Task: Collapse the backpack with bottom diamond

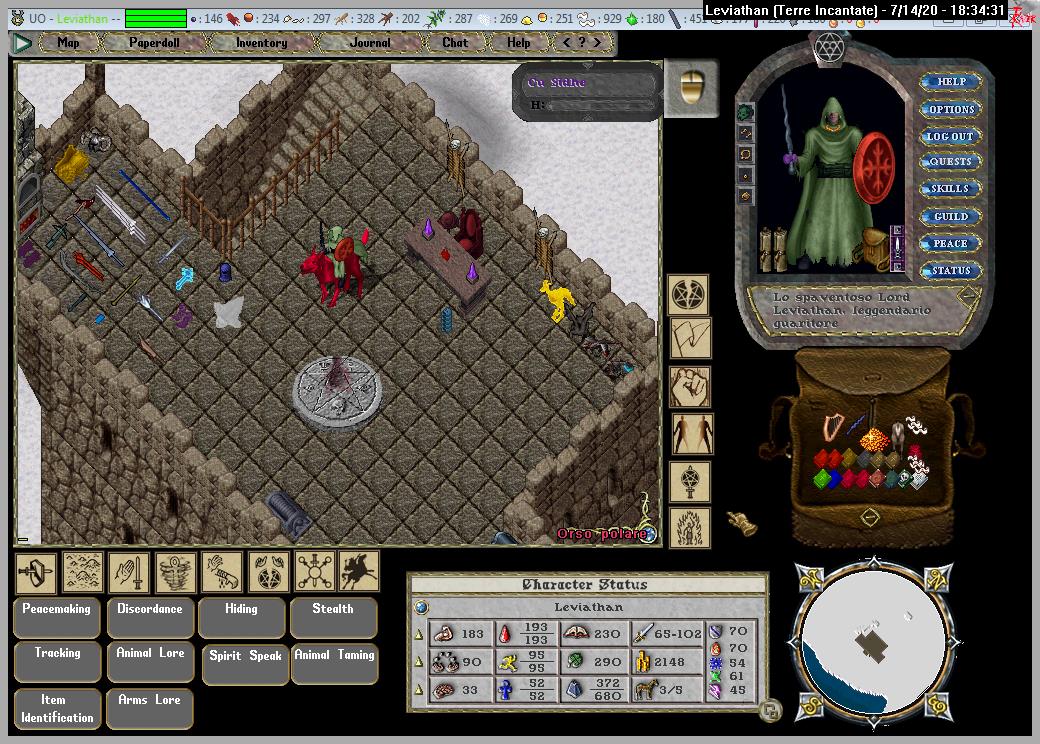Action: pos(870,517)
